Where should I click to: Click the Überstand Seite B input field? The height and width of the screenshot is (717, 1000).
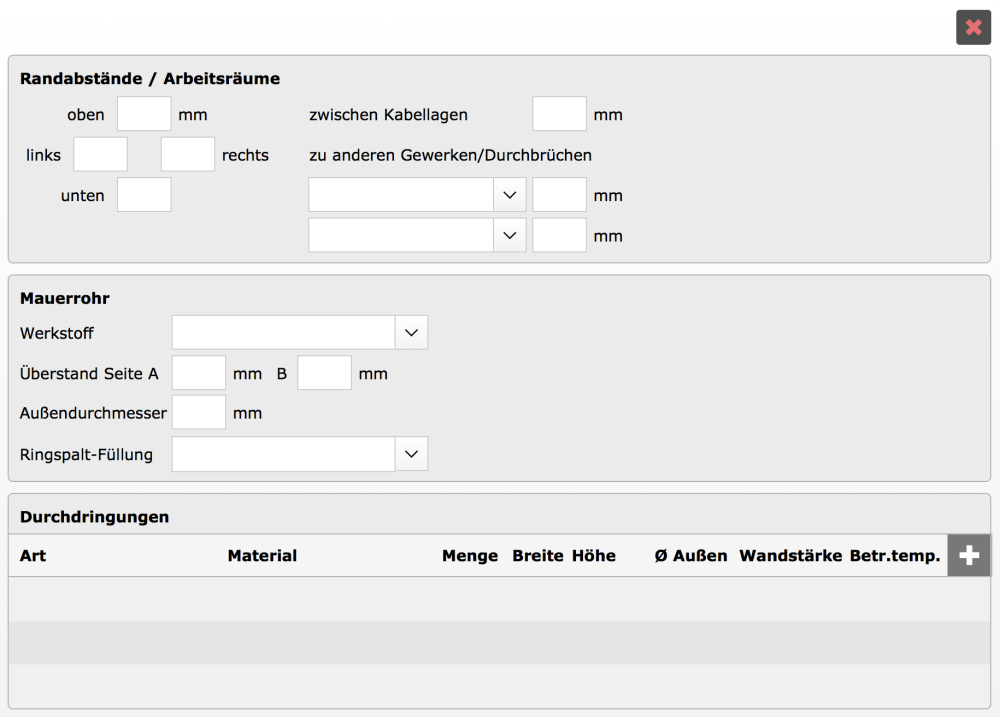pos(324,373)
